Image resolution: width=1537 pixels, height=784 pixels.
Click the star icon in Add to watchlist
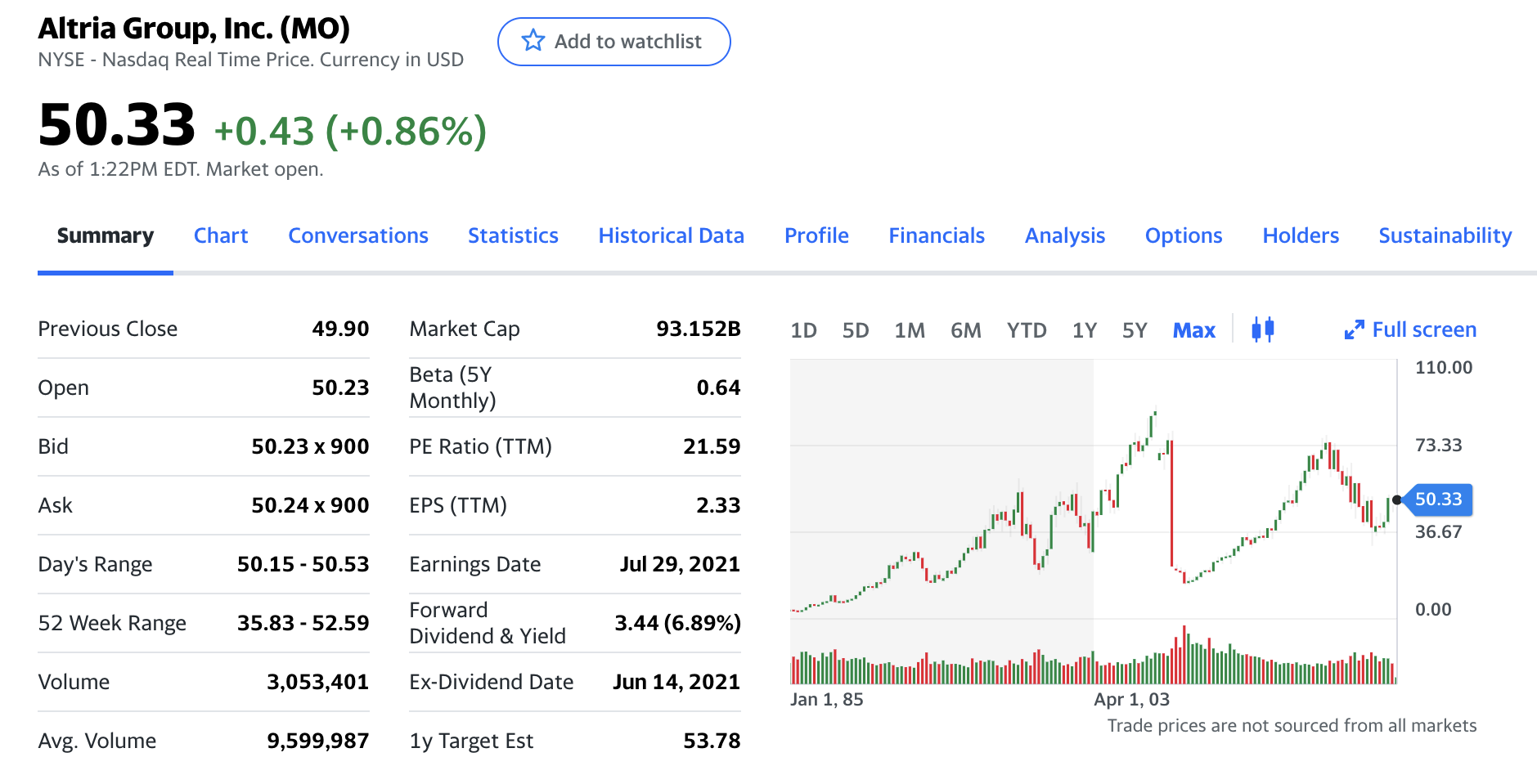(533, 41)
